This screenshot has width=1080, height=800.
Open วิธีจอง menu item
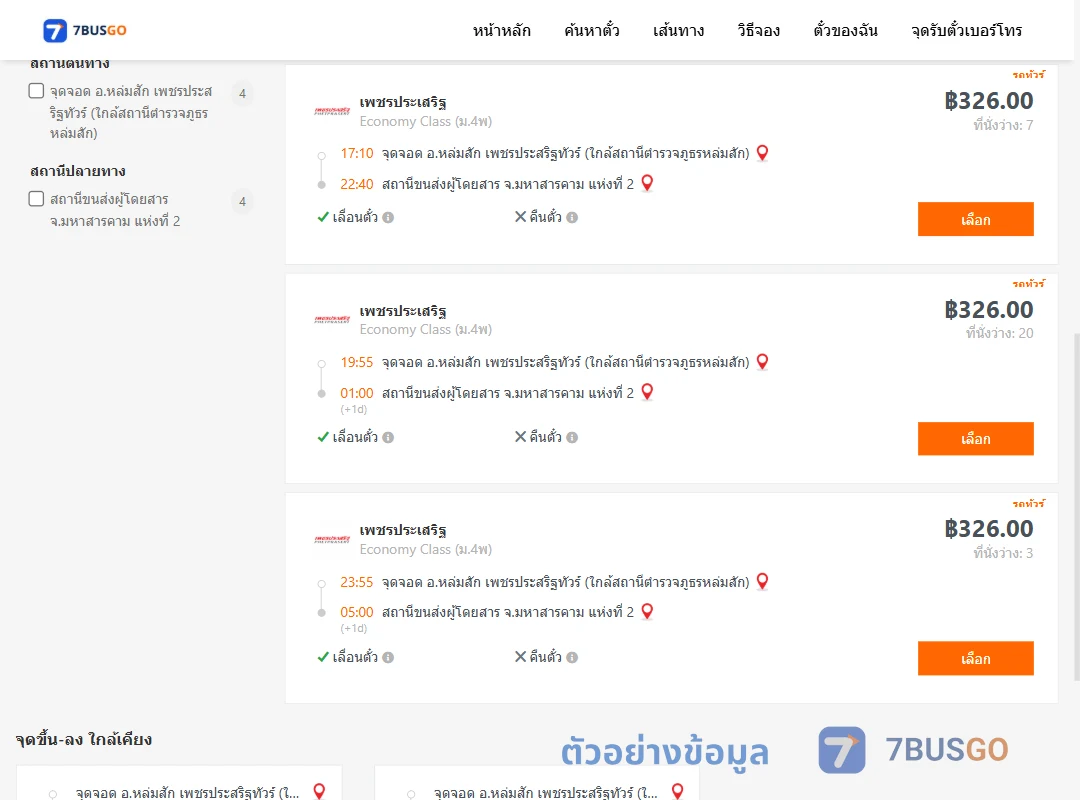point(758,31)
